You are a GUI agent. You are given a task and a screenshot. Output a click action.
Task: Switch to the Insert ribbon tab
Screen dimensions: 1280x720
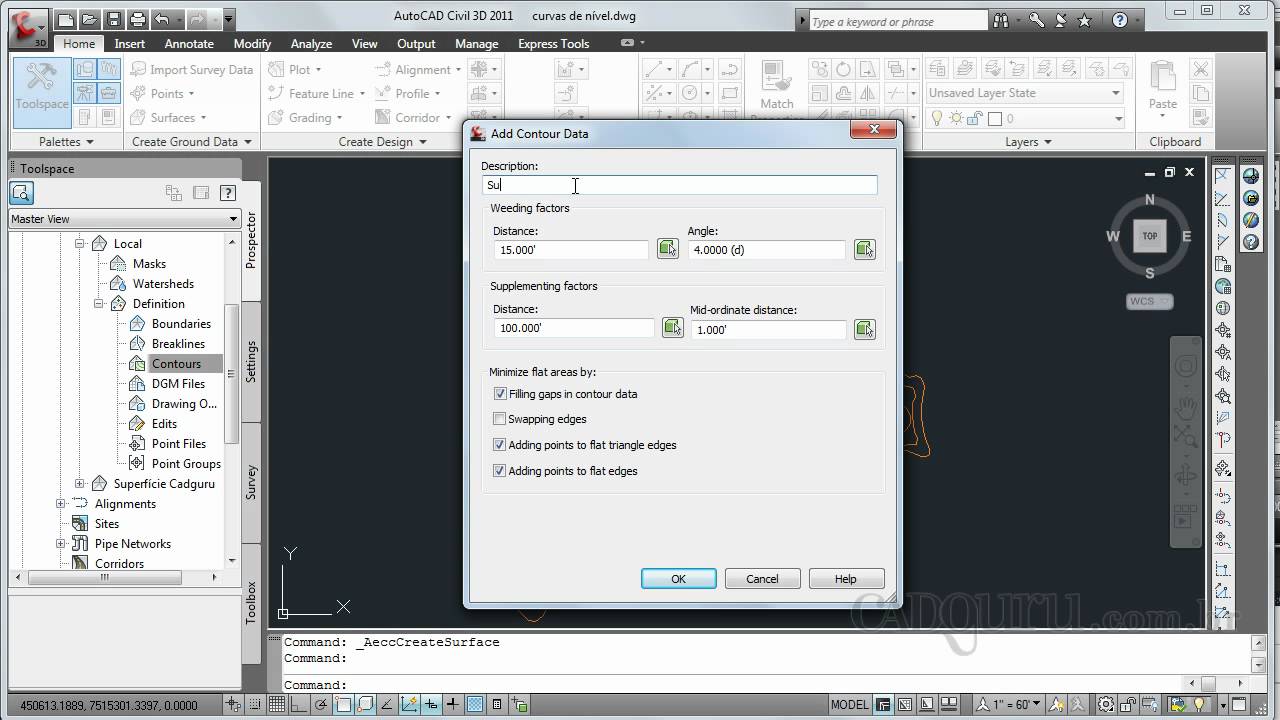tap(129, 44)
